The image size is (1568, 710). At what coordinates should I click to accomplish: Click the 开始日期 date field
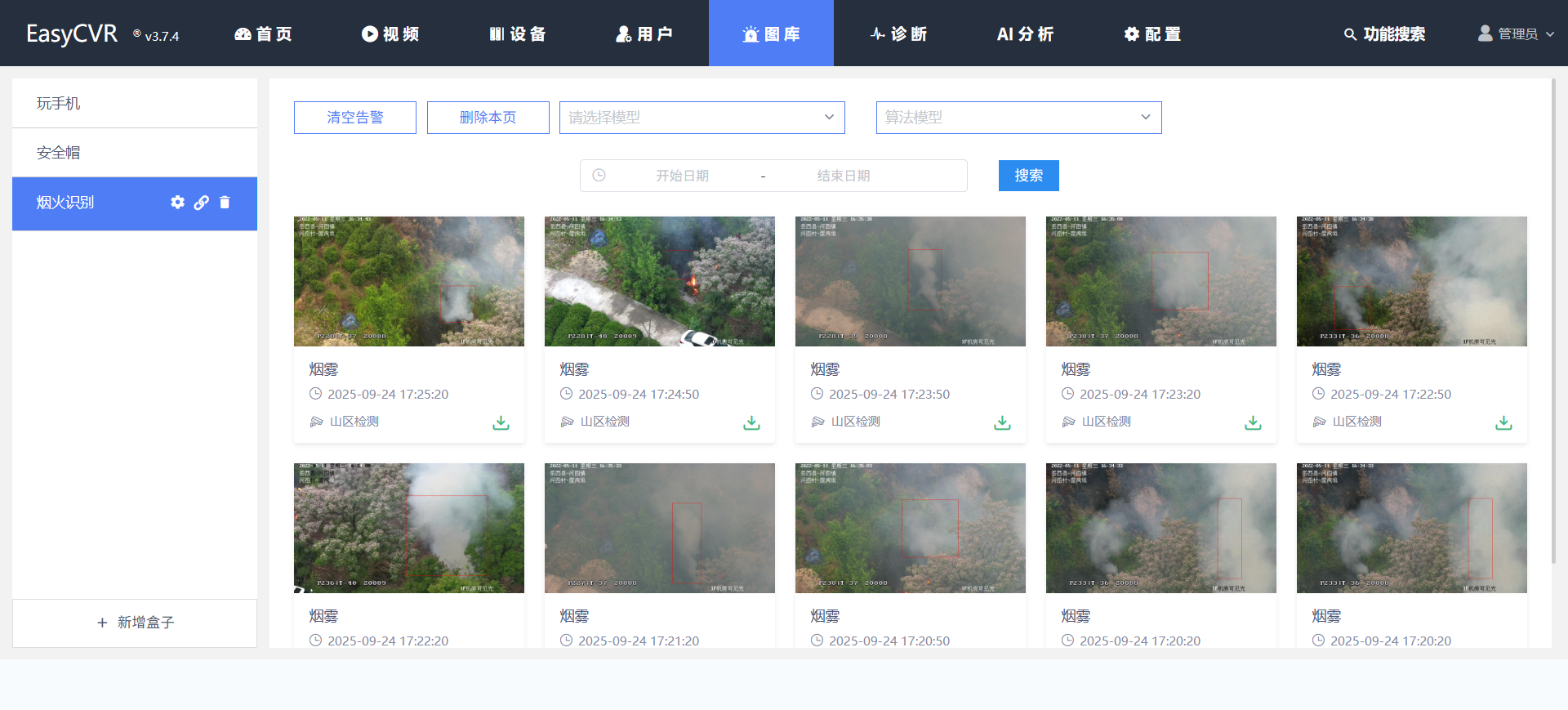pyautogui.click(x=682, y=176)
